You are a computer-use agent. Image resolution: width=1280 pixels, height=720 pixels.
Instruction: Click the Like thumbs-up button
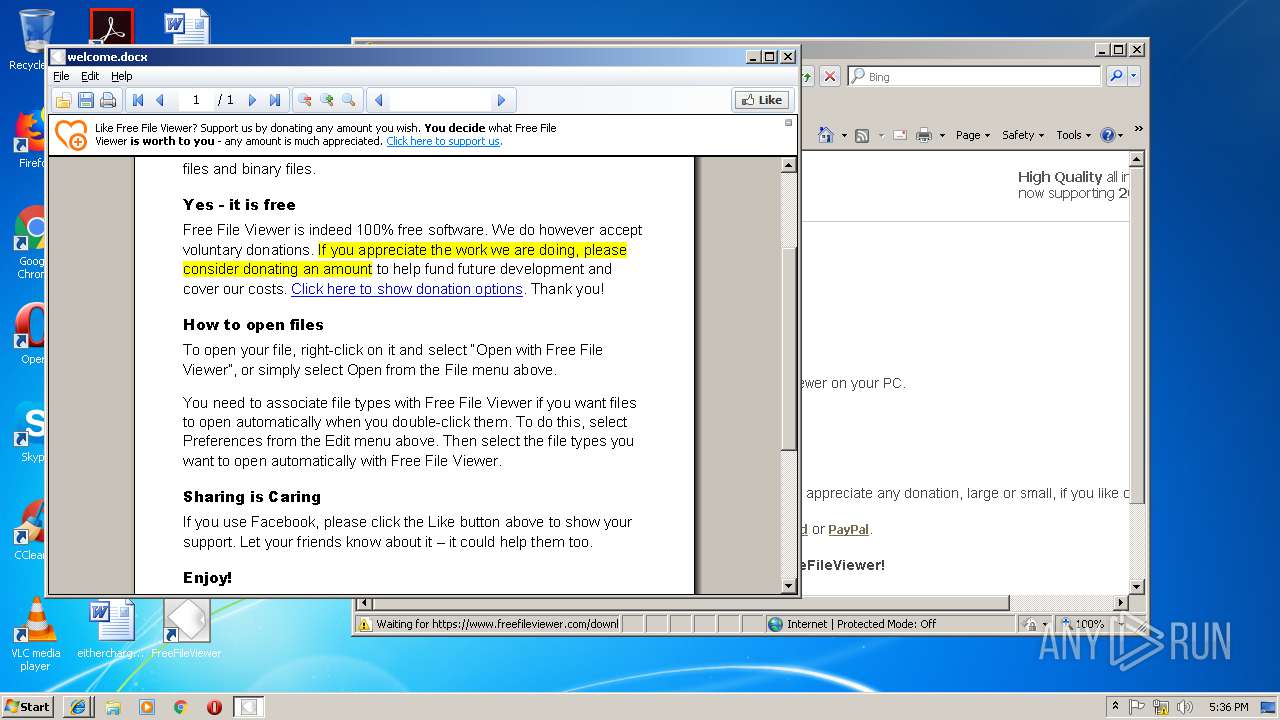762,100
